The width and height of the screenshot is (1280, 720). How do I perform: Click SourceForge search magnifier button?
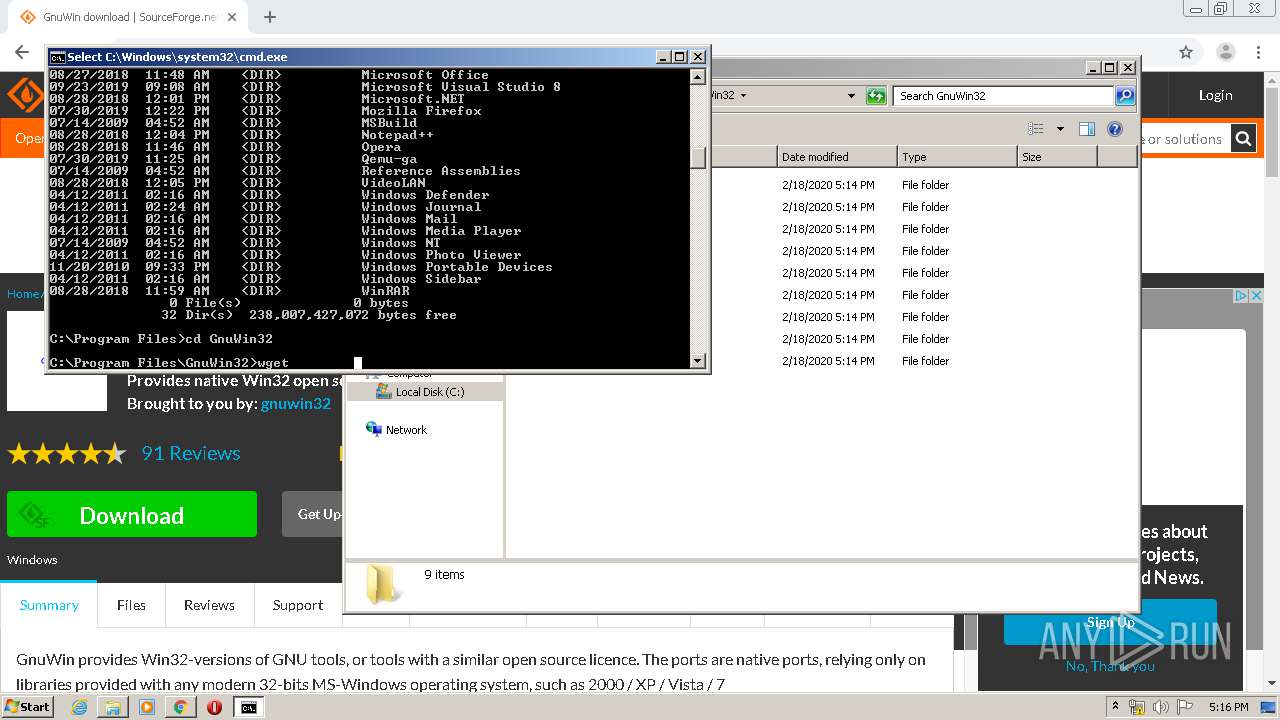click(x=1243, y=139)
